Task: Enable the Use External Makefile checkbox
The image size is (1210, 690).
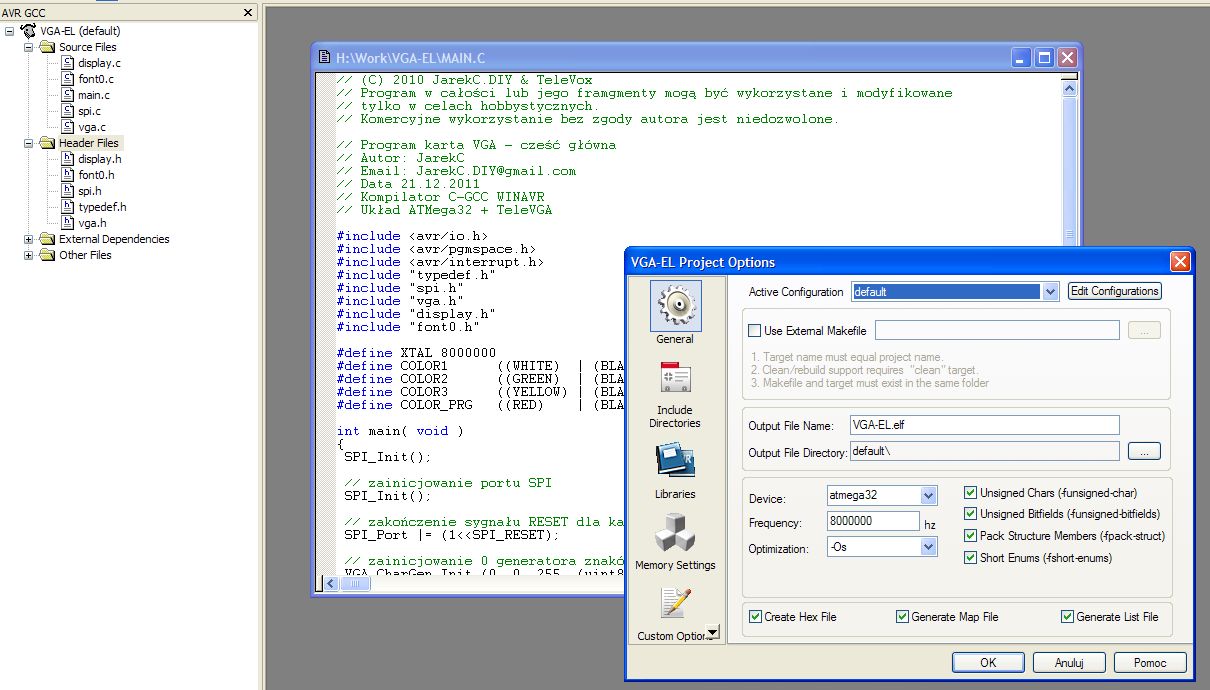Action: pos(755,331)
